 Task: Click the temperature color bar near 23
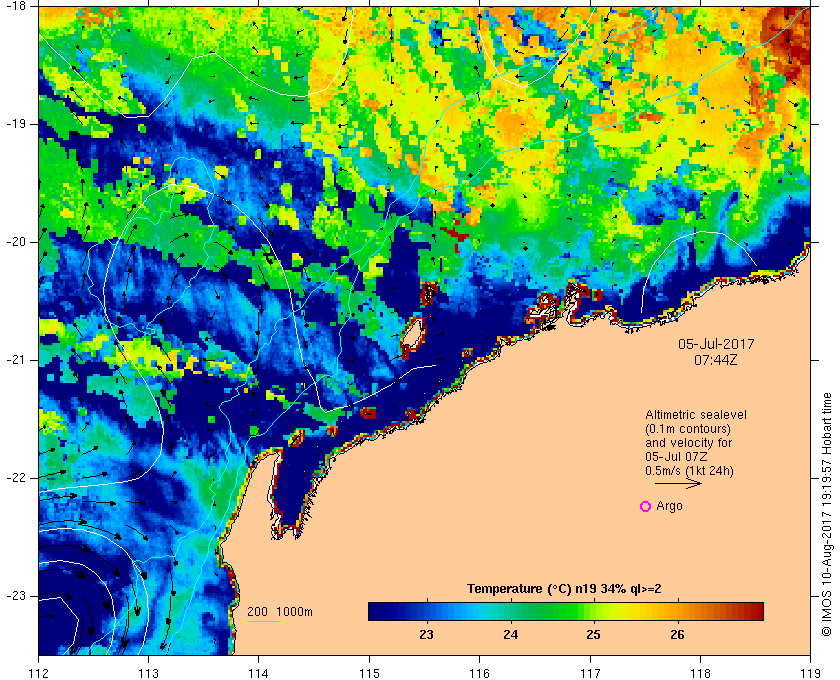[x=426, y=611]
